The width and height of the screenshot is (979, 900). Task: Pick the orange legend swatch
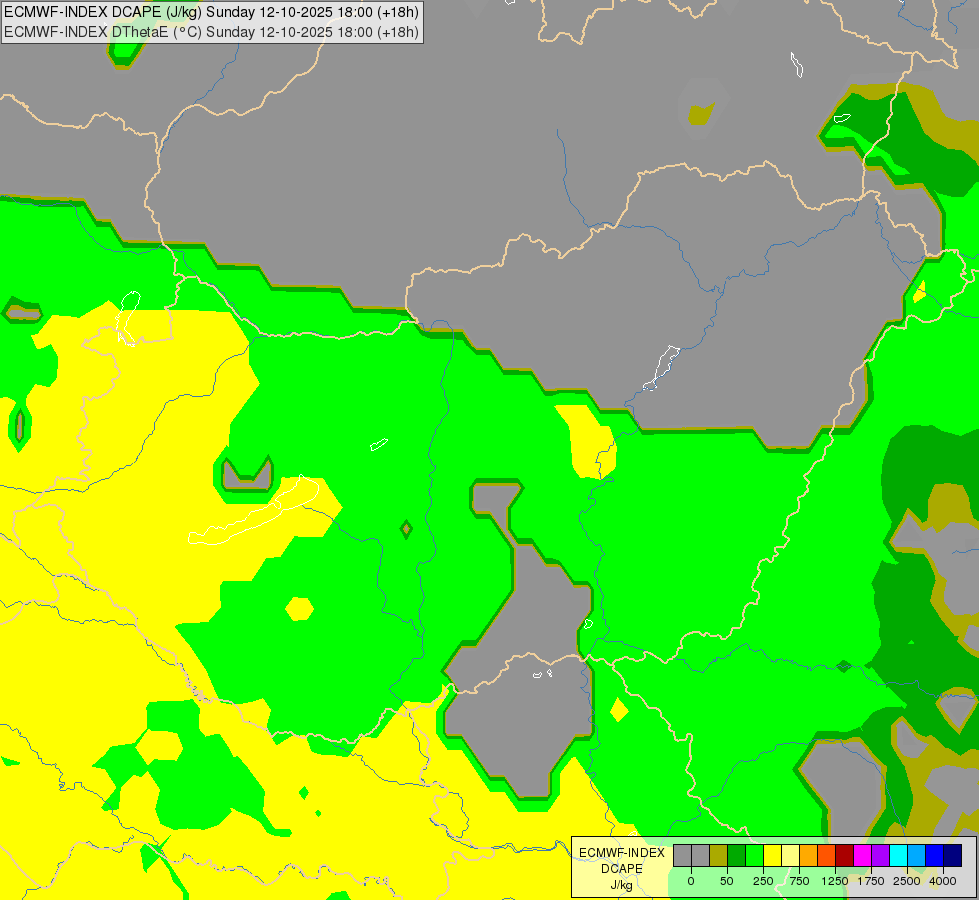(x=809, y=856)
